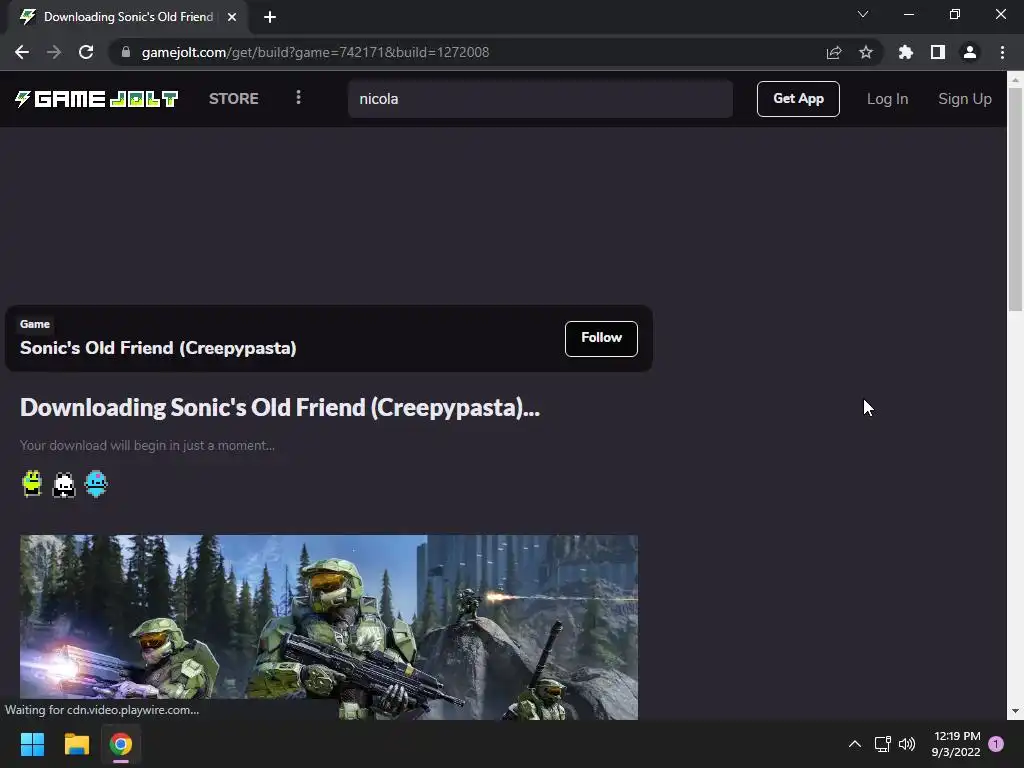1024x768 pixels.
Task: View site information lock icon
Action: point(126,52)
